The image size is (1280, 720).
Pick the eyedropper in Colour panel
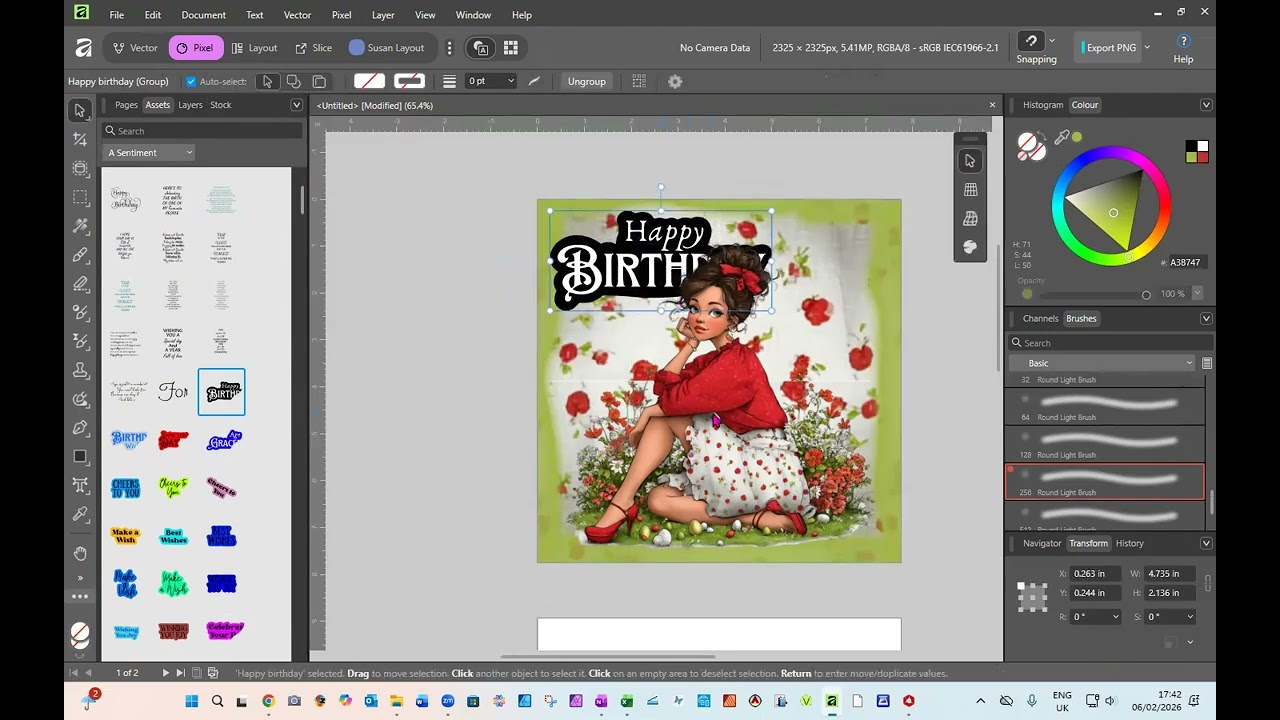click(x=1062, y=138)
